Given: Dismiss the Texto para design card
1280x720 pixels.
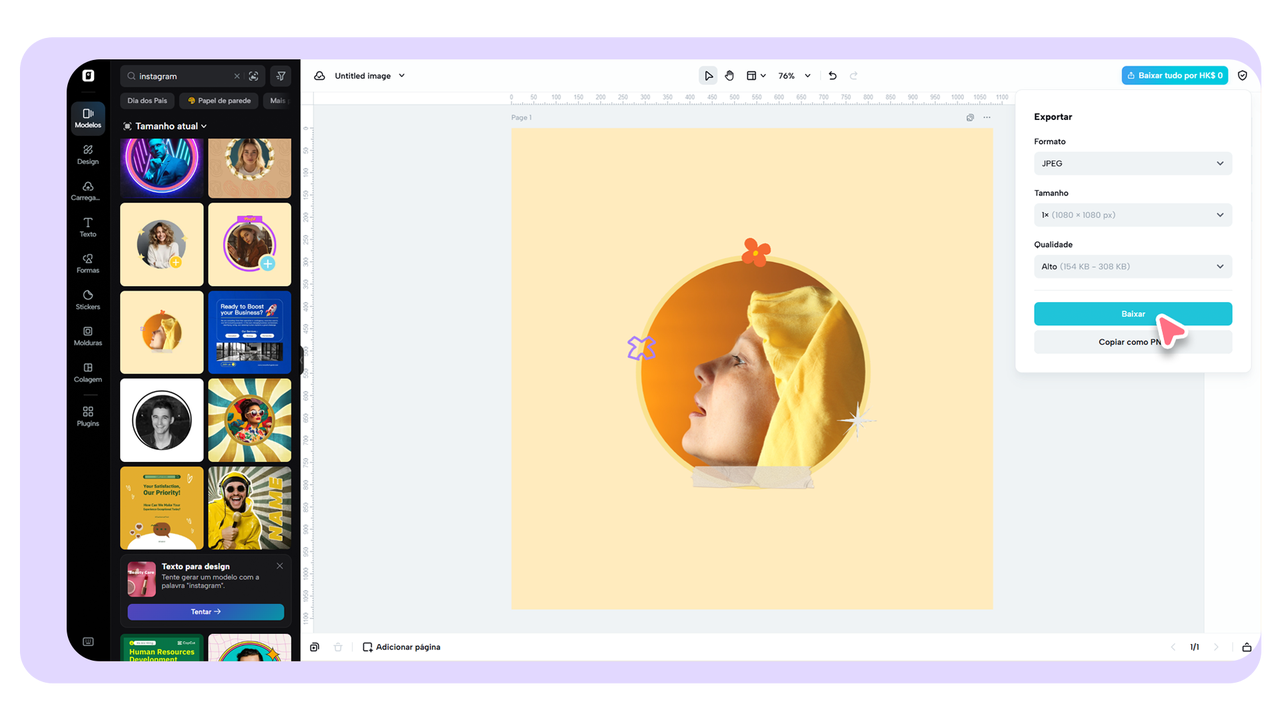Looking at the screenshot, I should pyautogui.click(x=280, y=566).
